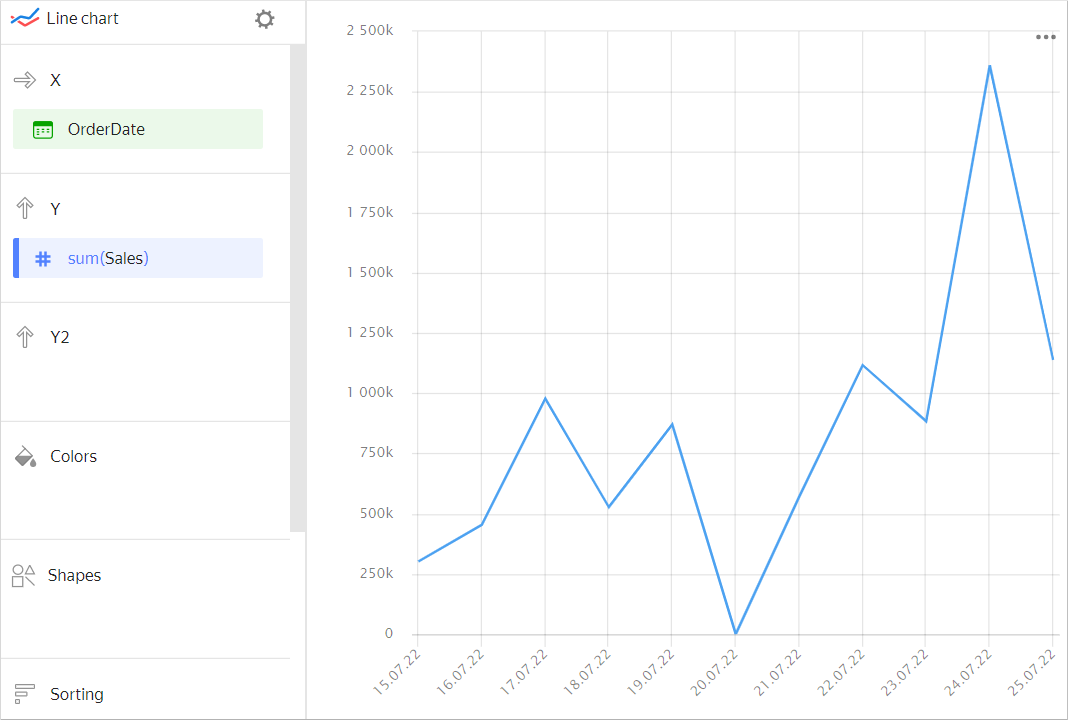
Task: Click the Shapes section label
Action: 75,576
